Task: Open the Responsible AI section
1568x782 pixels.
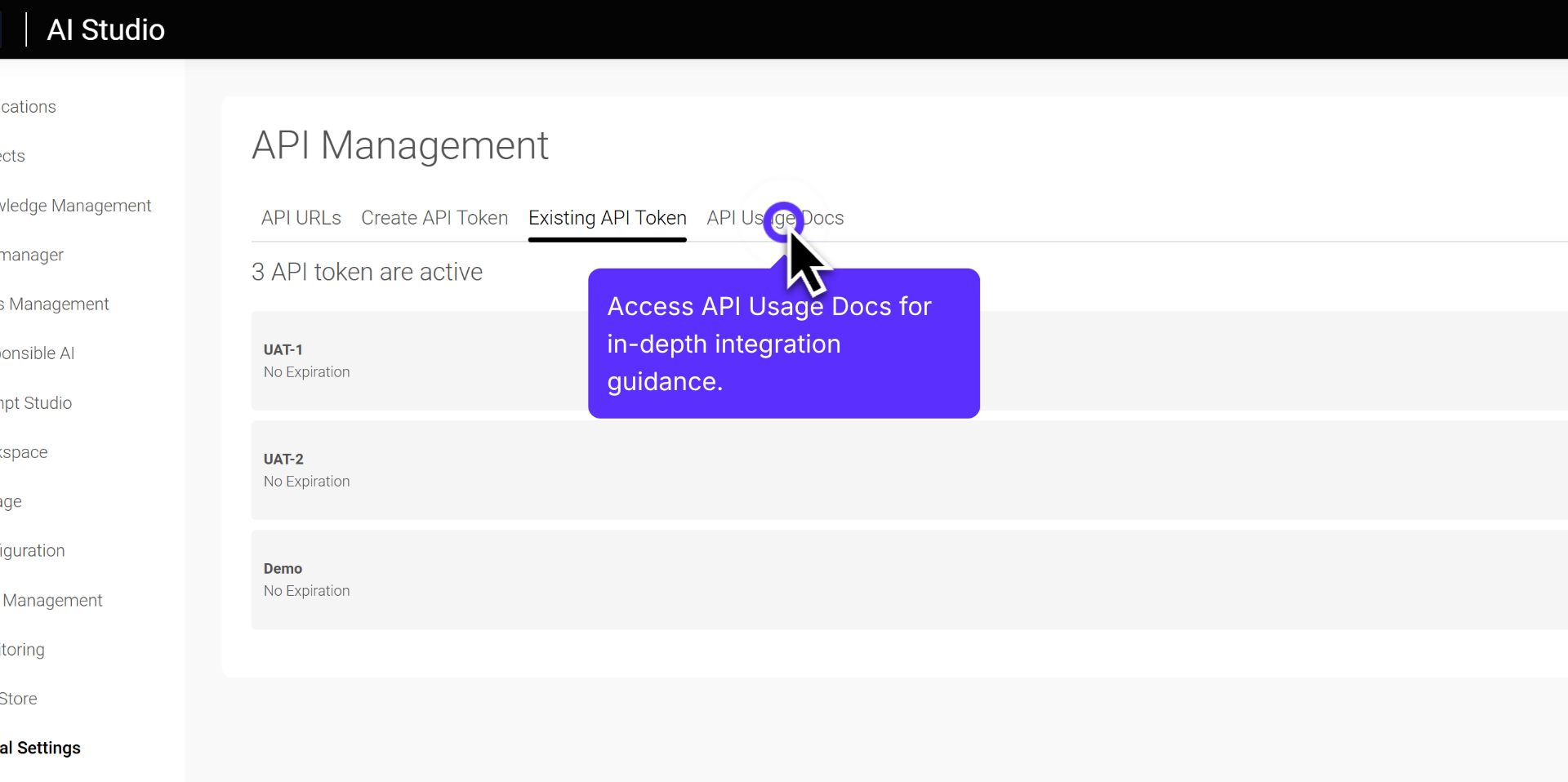Action: tap(38, 353)
